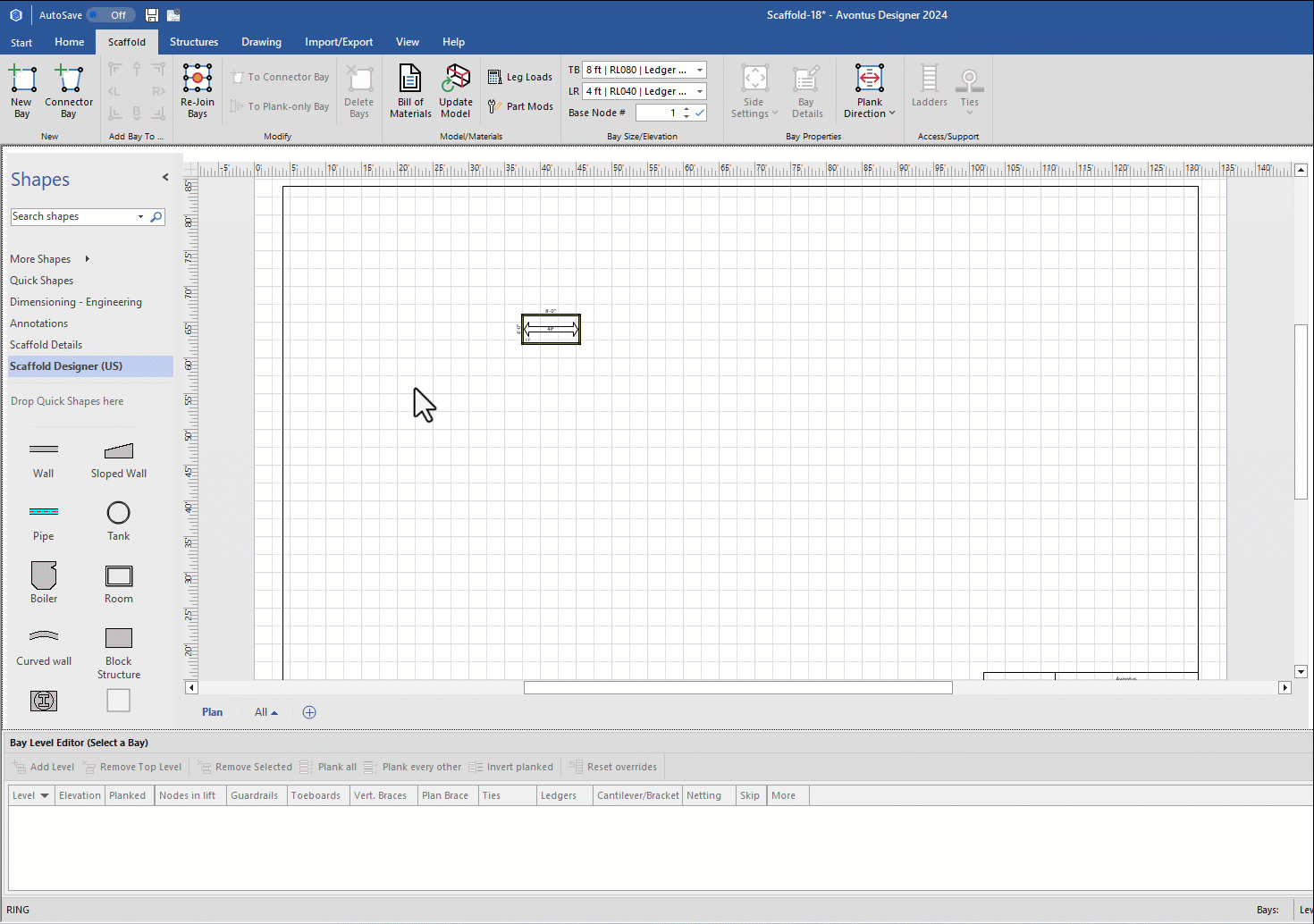The height and width of the screenshot is (924, 1314).
Task: Click the Re-Join Bays icon
Action: [x=198, y=89]
